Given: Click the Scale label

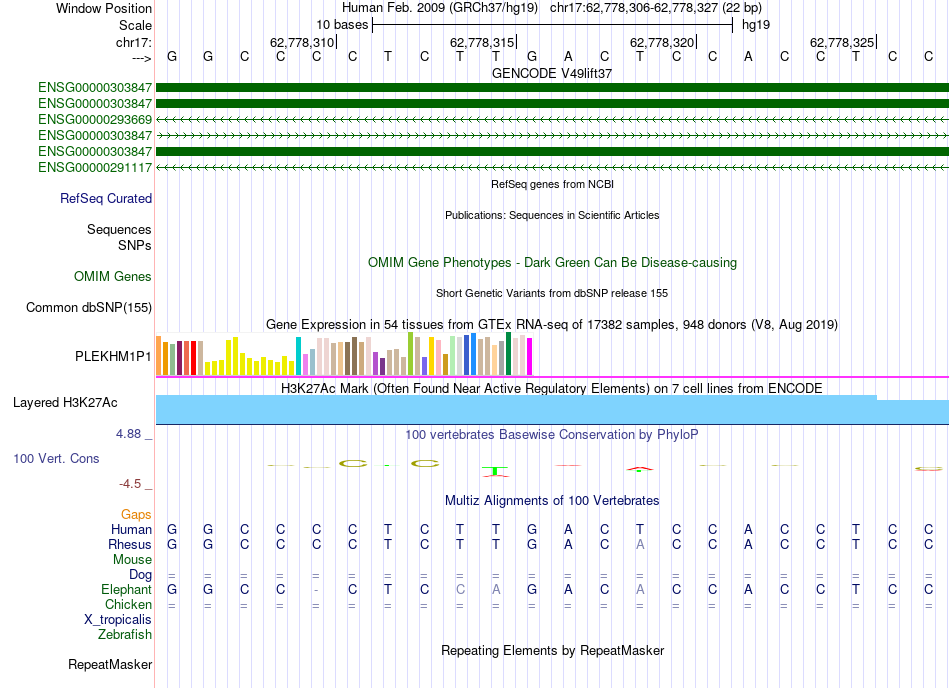Looking at the screenshot, I should point(135,25).
